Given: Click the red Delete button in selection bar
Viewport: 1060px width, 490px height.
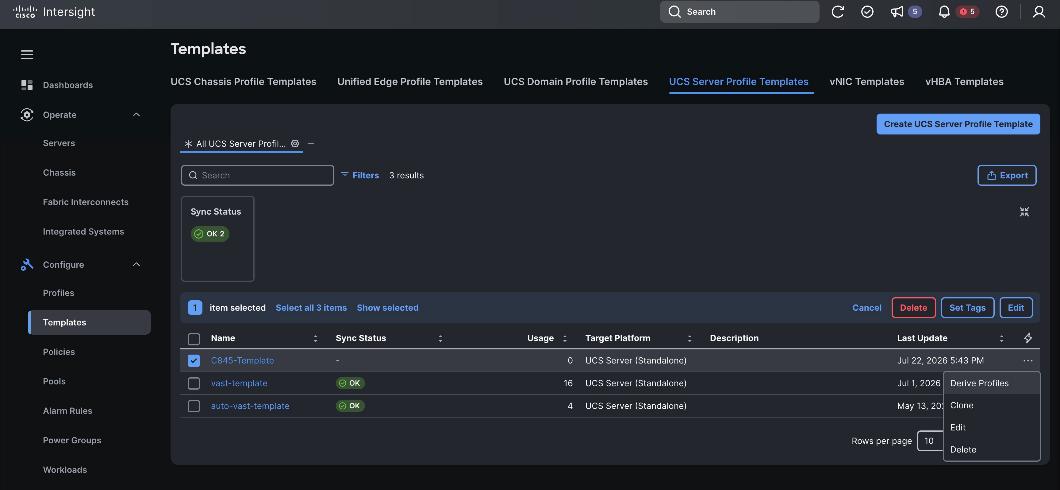Looking at the screenshot, I should point(913,308).
